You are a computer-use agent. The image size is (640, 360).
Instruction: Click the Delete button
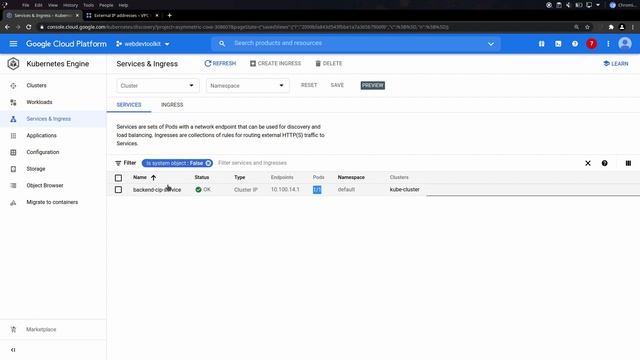[329, 64]
